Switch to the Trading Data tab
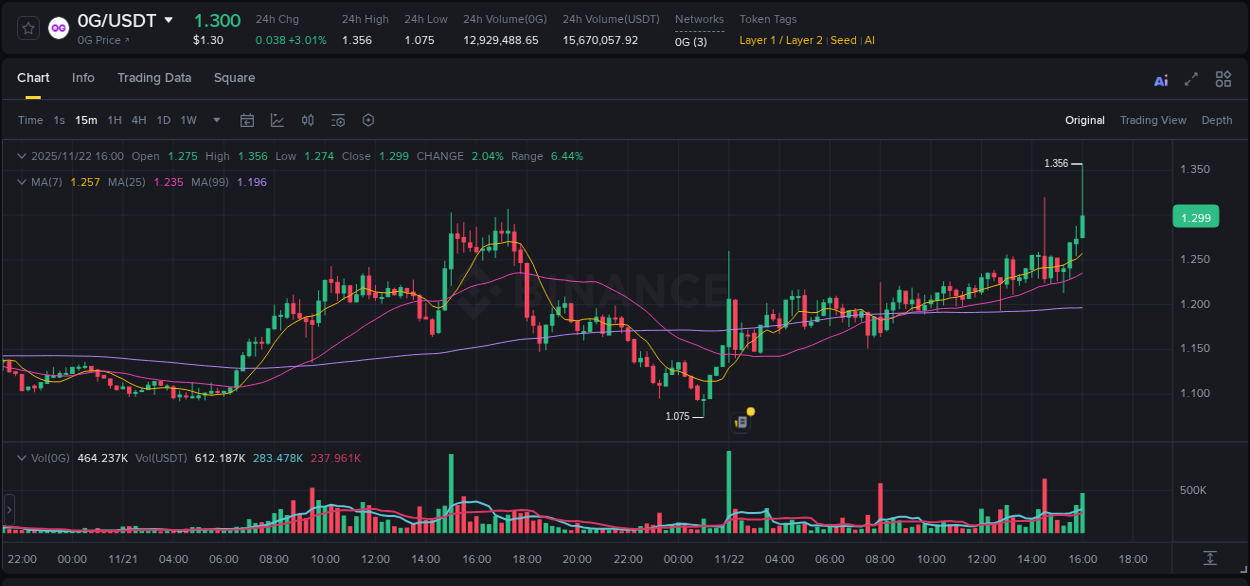This screenshot has height=586, width=1250. tap(154, 77)
